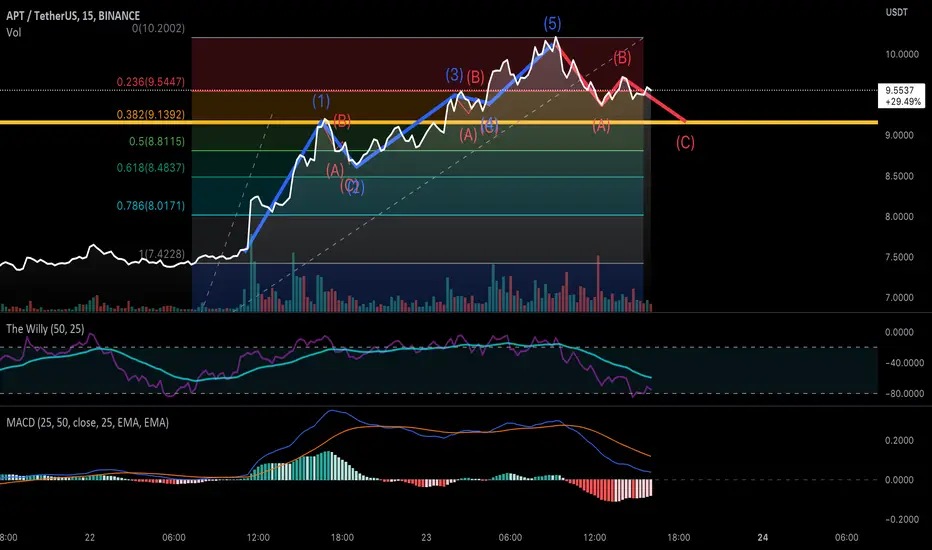
Task: Select the 0.236(9.5447) Fibonacci label
Action: (150, 81)
